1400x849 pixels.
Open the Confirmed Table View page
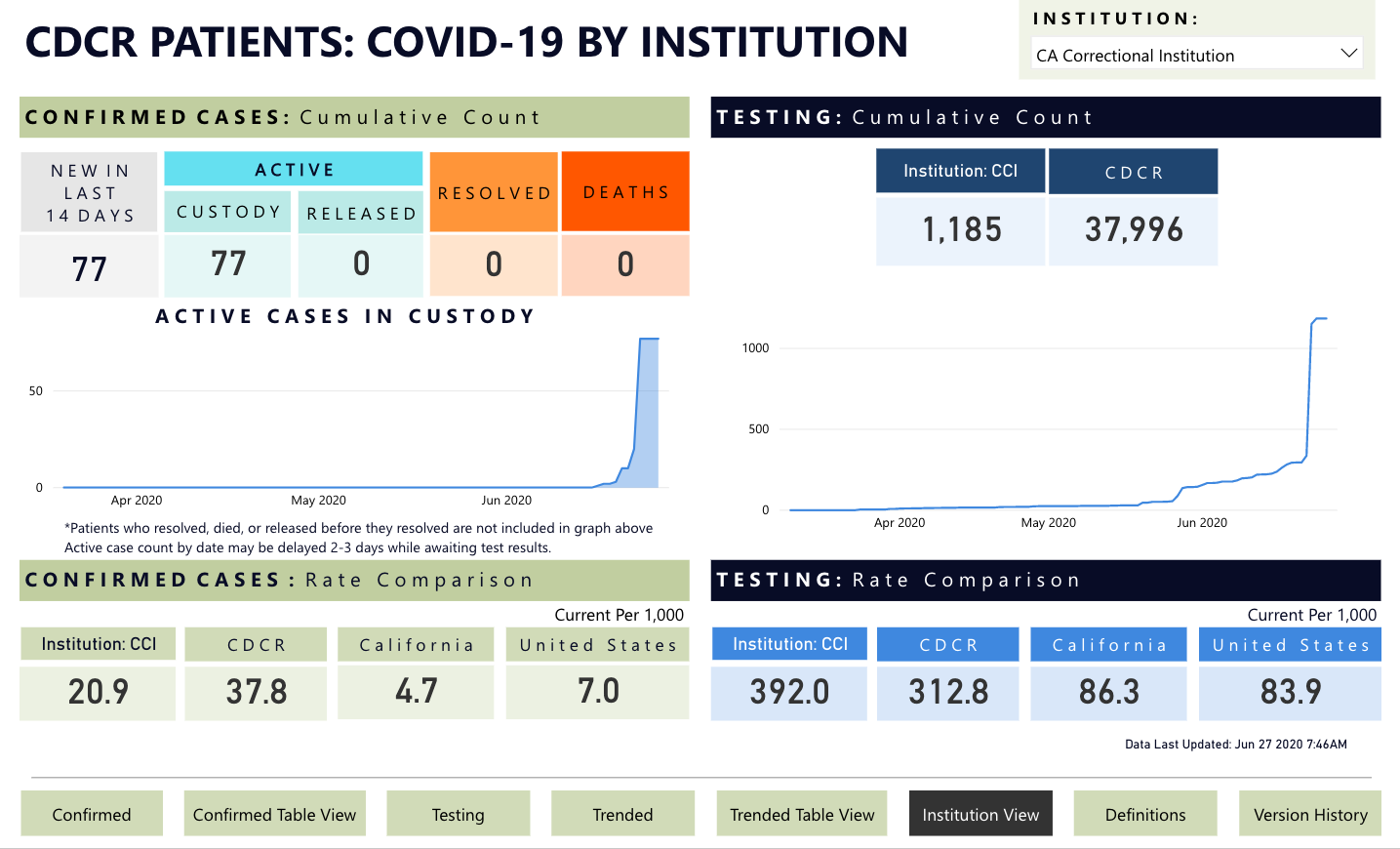274,814
